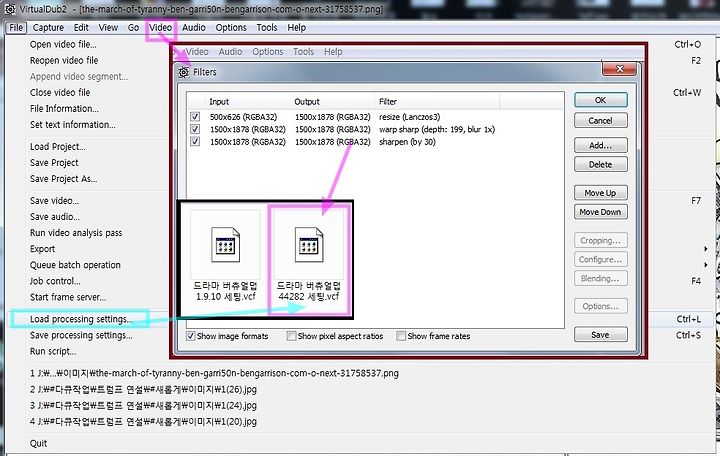Choose Set text information...
This screenshot has height=456, width=720.
(x=73, y=125)
